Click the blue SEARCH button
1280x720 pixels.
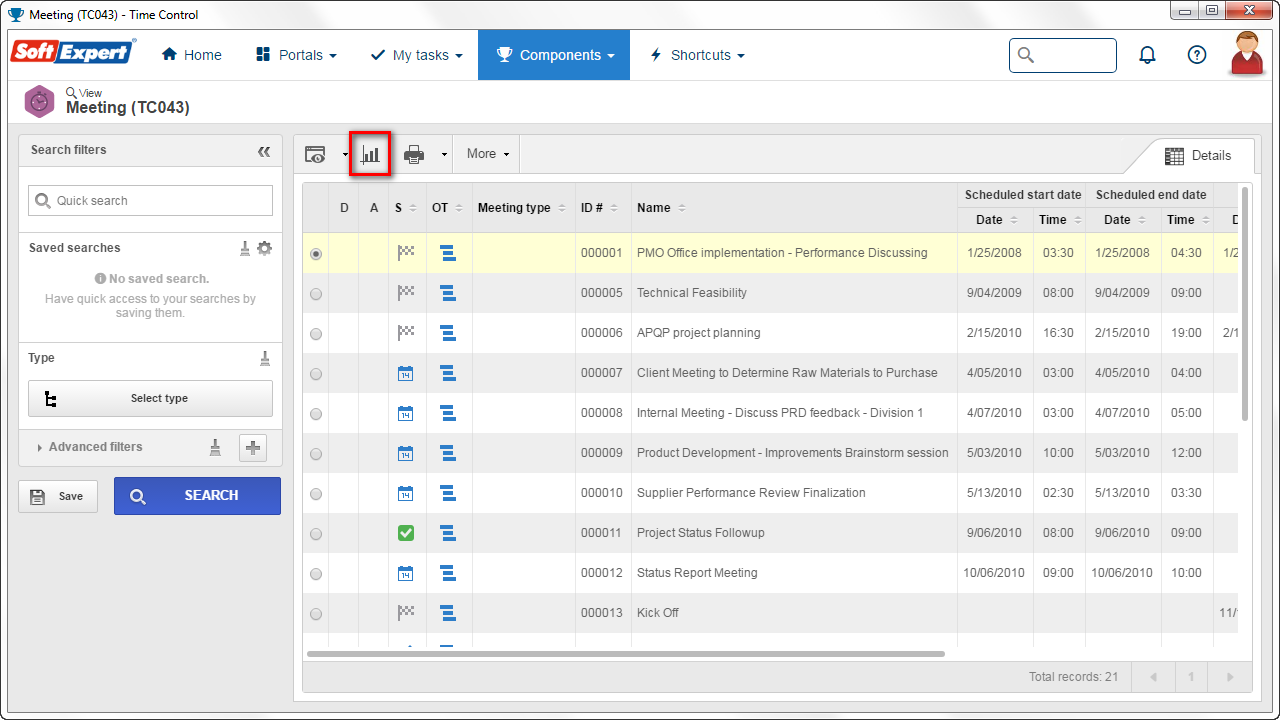[197, 496]
